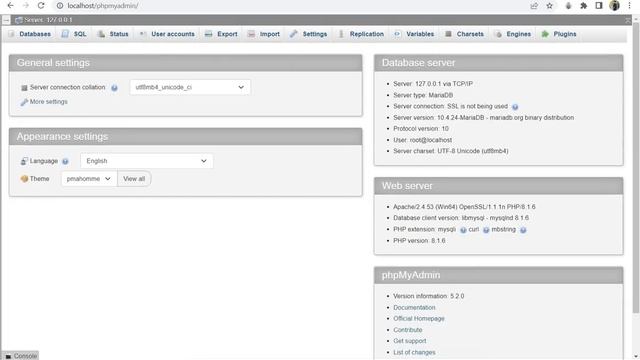Viewport: 640px width, 360px height.
Task: Open Chrome three-dot menu
Action: tap(629, 6)
